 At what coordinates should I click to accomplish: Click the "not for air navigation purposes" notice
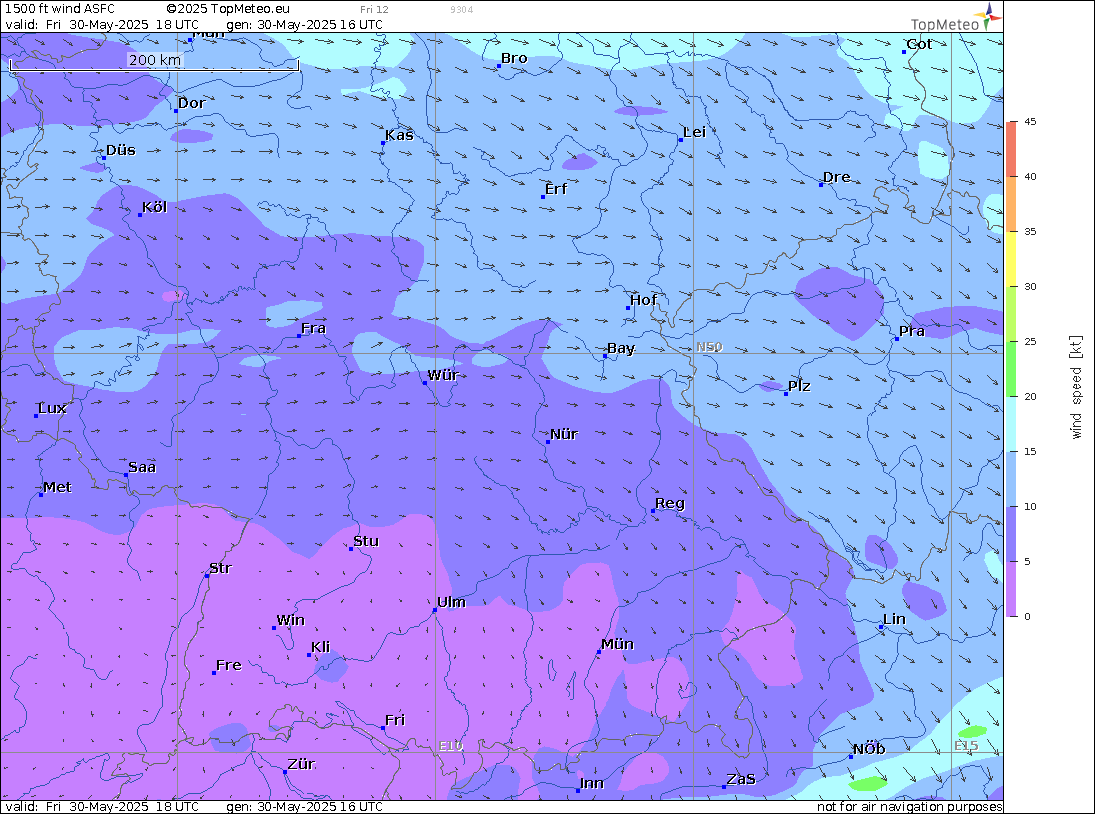click(x=909, y=807)
